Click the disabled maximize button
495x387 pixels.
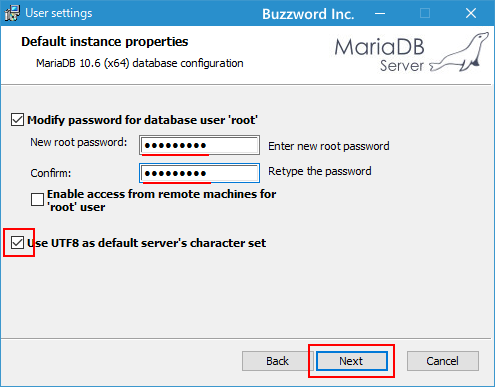425,13
